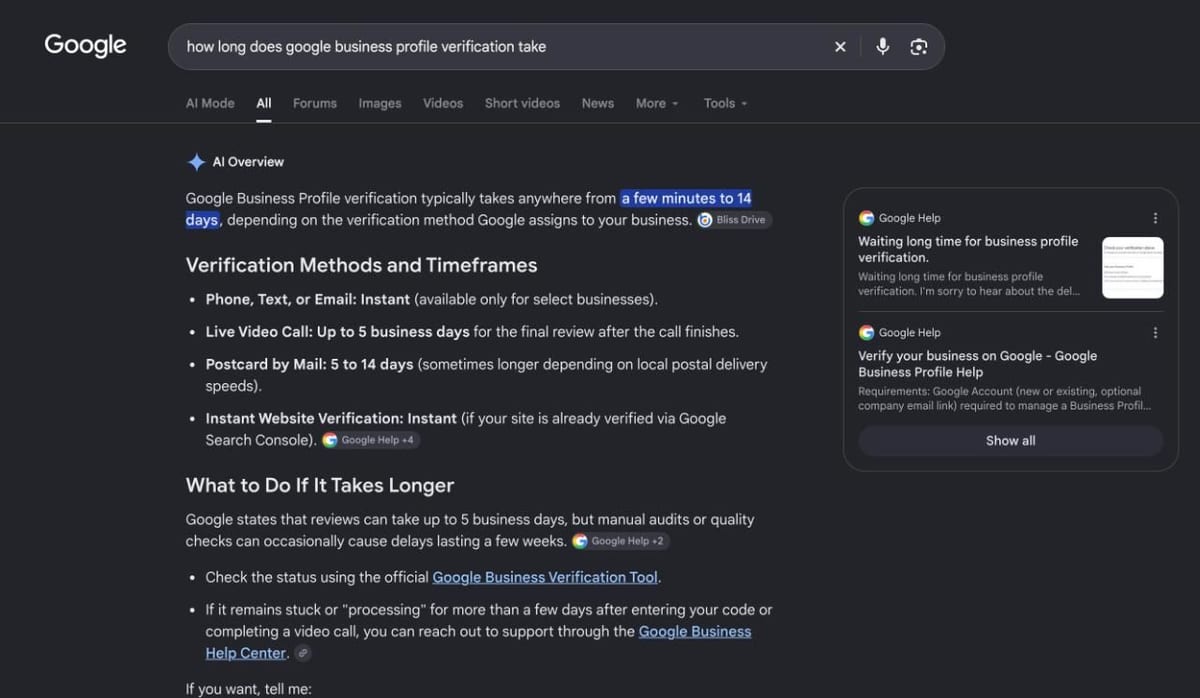Open thumbnail of Waiting long time result
This screenshot has height=698, width=1200.
click(x=1132, y=268)
